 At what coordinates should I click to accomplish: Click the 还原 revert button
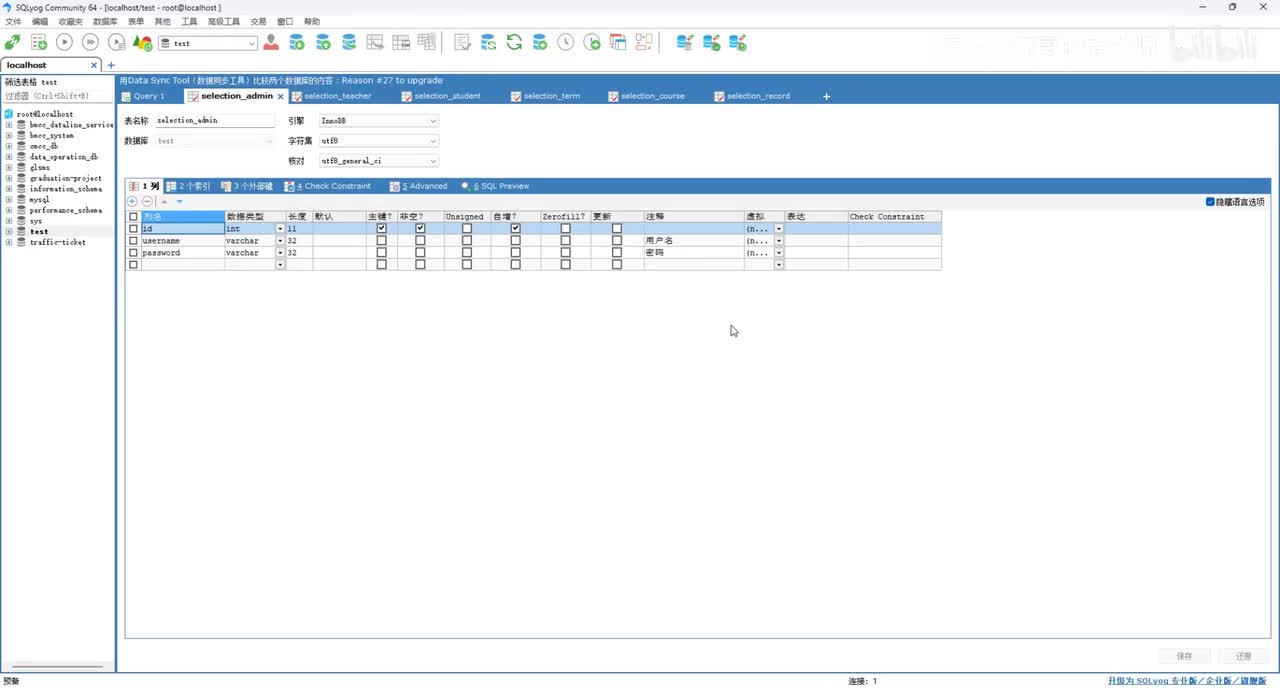tap(1243, 656)
